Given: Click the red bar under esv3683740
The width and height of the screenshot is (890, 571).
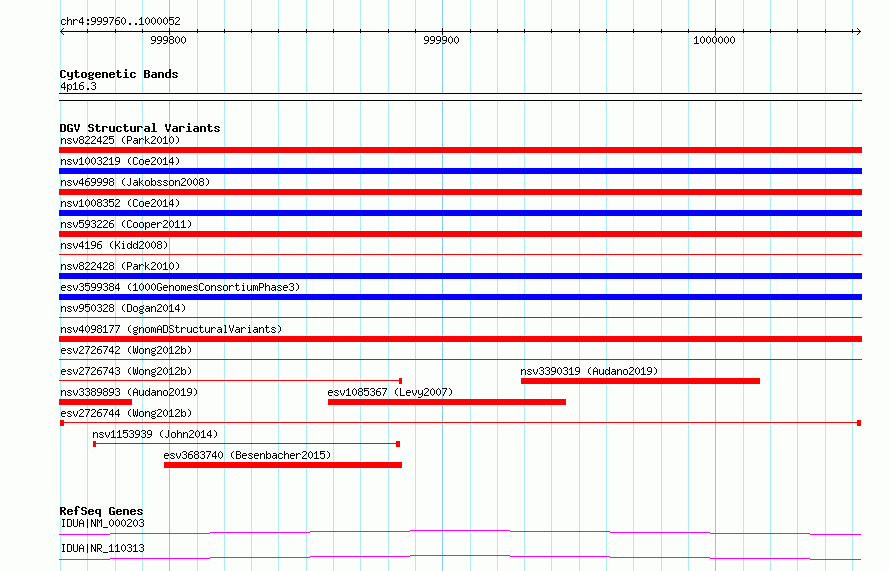Looking at the screenshot, I should [x=283, y=465].
